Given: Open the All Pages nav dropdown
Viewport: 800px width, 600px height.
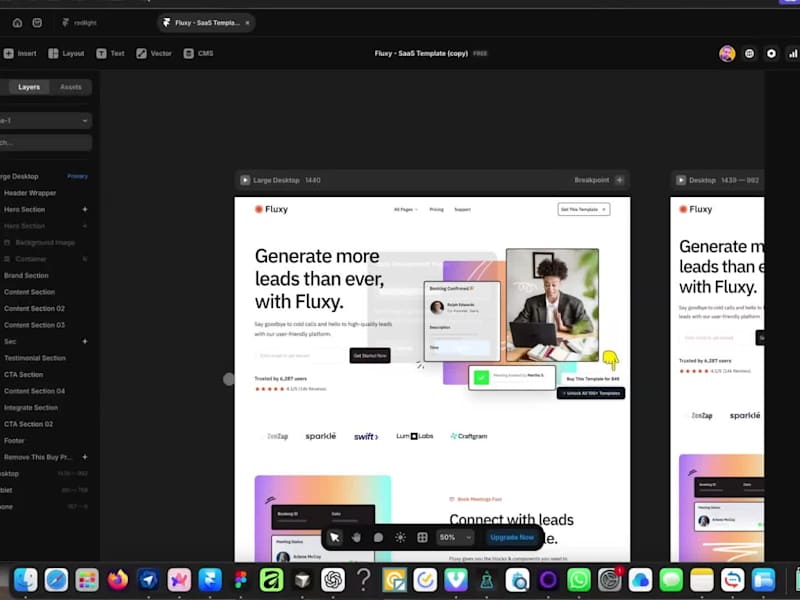Looking at the screenshot, I should [x=406, y=210].
